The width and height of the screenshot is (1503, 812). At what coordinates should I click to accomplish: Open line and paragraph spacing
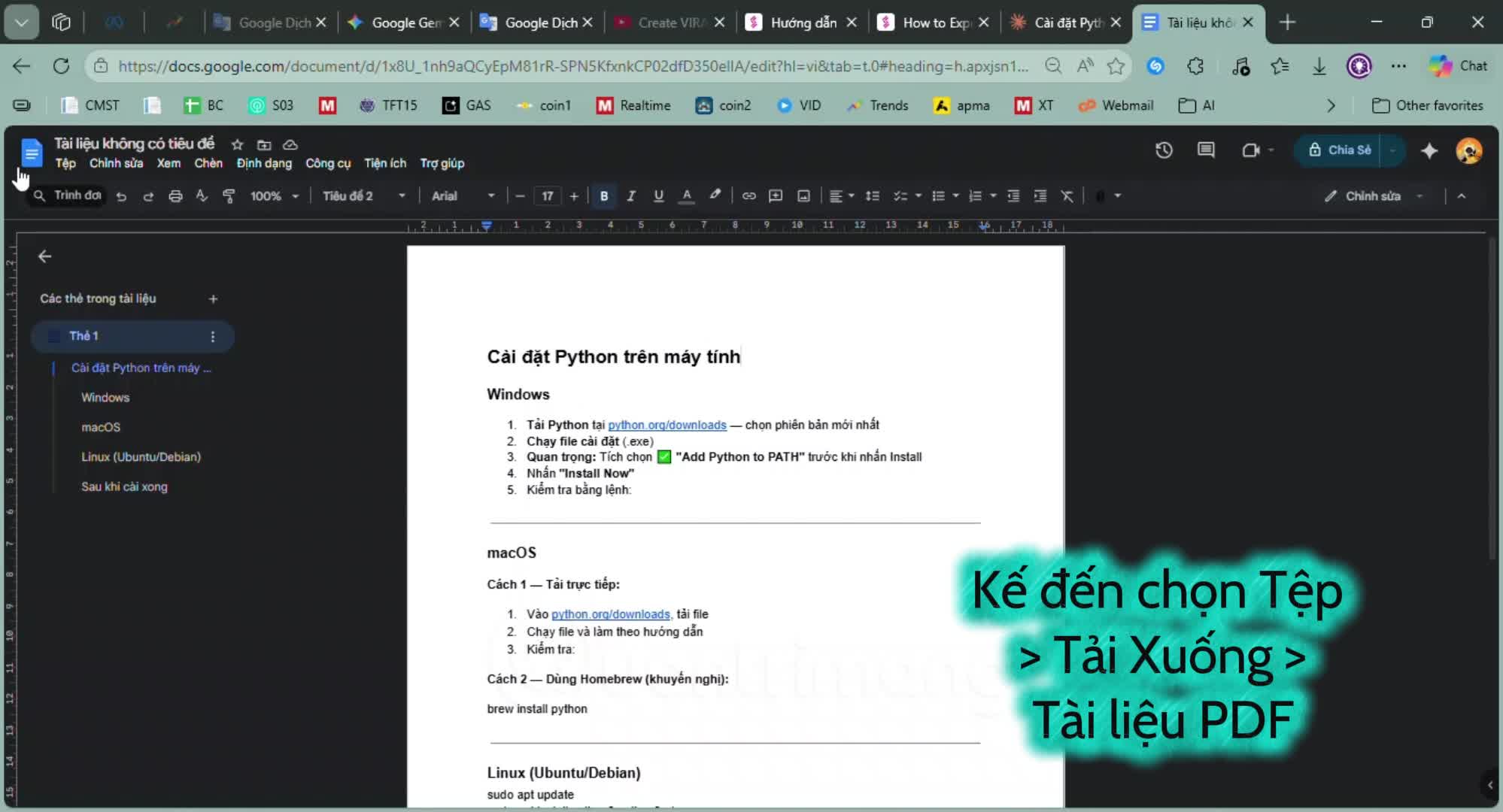coord(872,196)
